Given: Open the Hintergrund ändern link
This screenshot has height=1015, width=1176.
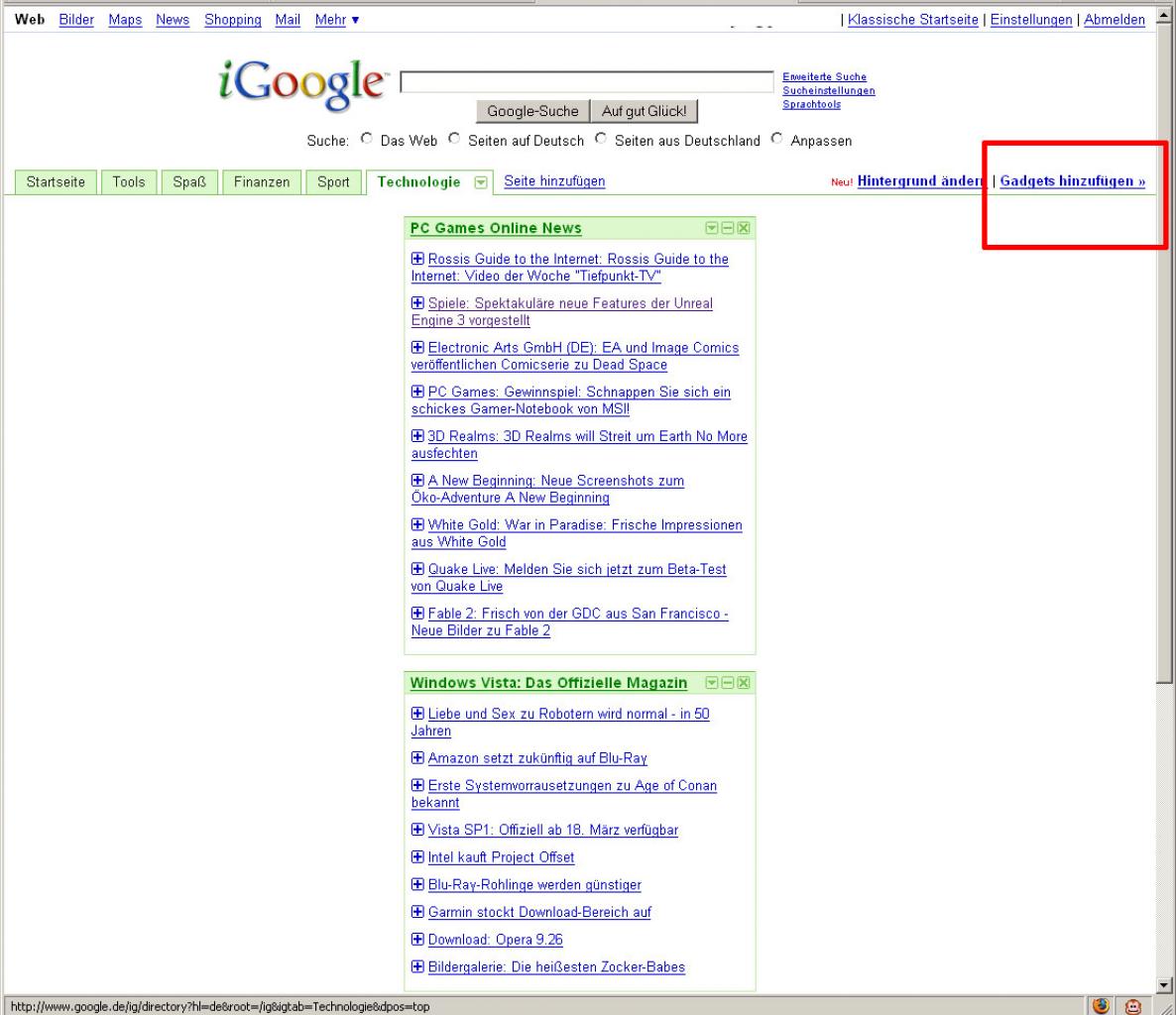Looking at the screenshot, I should (920, 180).
